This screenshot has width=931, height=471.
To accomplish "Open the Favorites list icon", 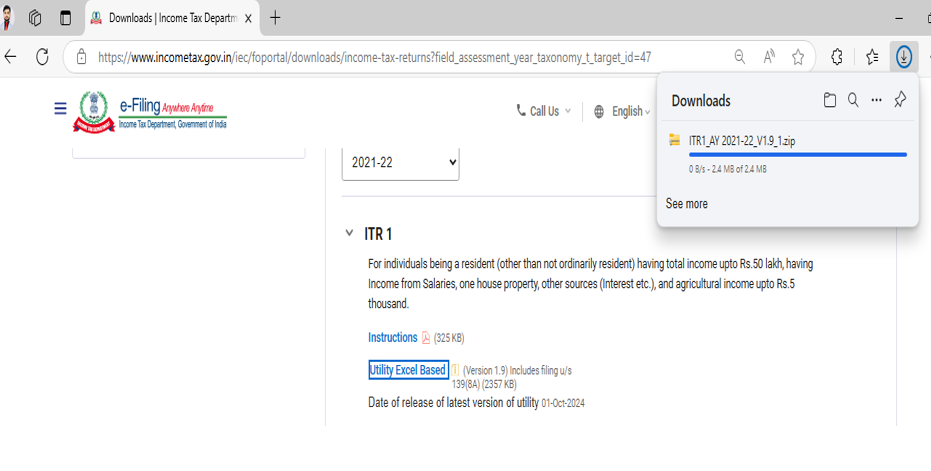I will [x=872, y=57].
